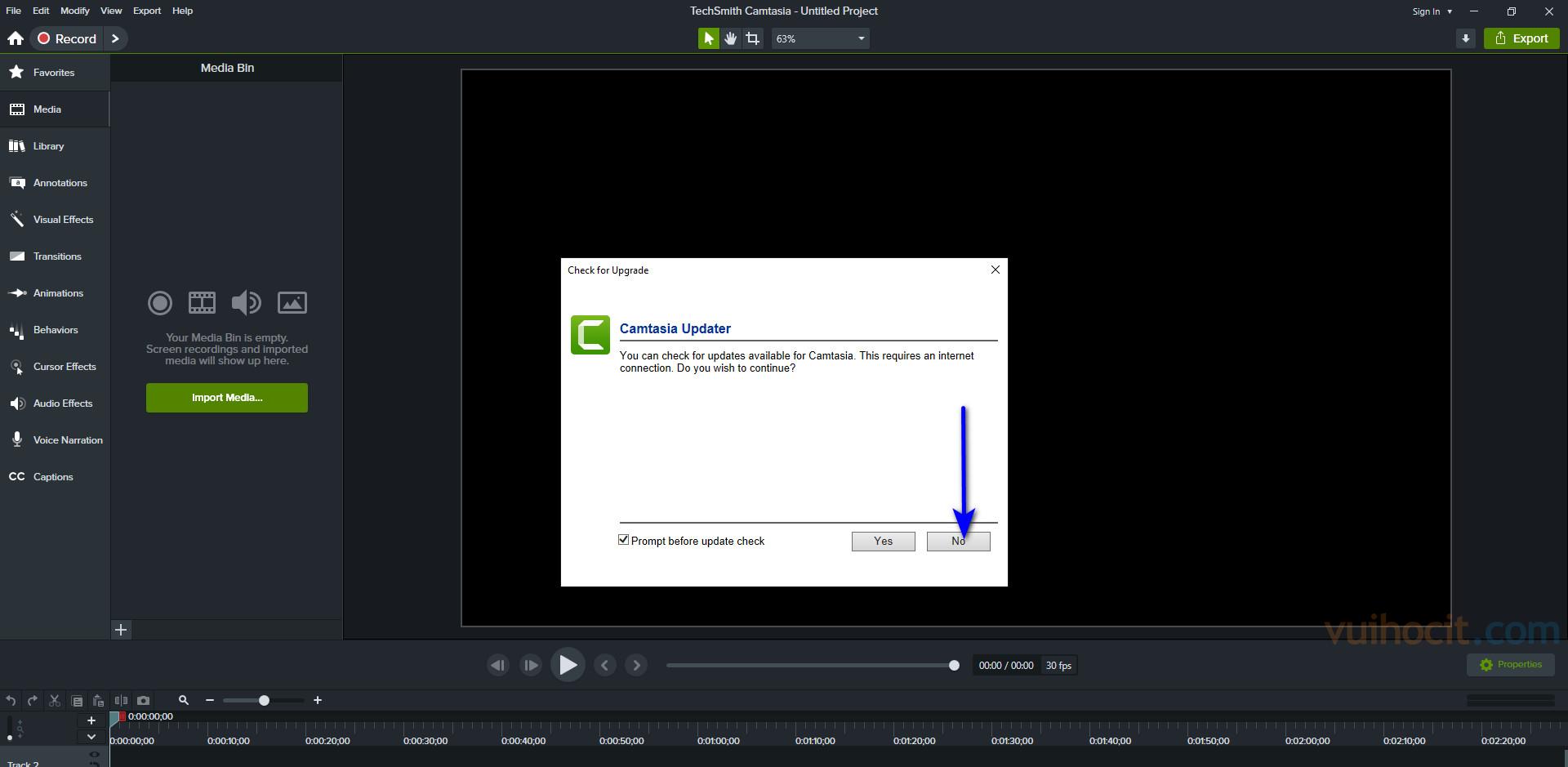Enable the Select arrow tool
The width and height of the screenshot is (1568, 767).
tap(708, 38)
